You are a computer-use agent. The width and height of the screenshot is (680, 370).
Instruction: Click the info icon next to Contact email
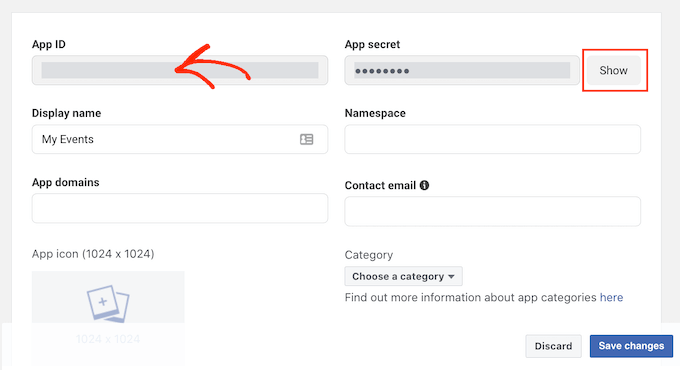tap(424, 185)
